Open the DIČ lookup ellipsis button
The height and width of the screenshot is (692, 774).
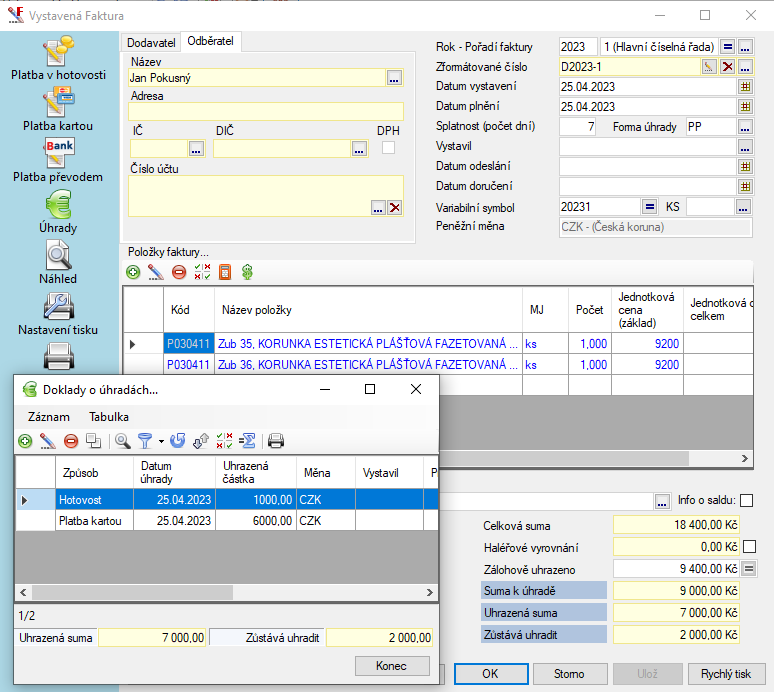(359, 149)
